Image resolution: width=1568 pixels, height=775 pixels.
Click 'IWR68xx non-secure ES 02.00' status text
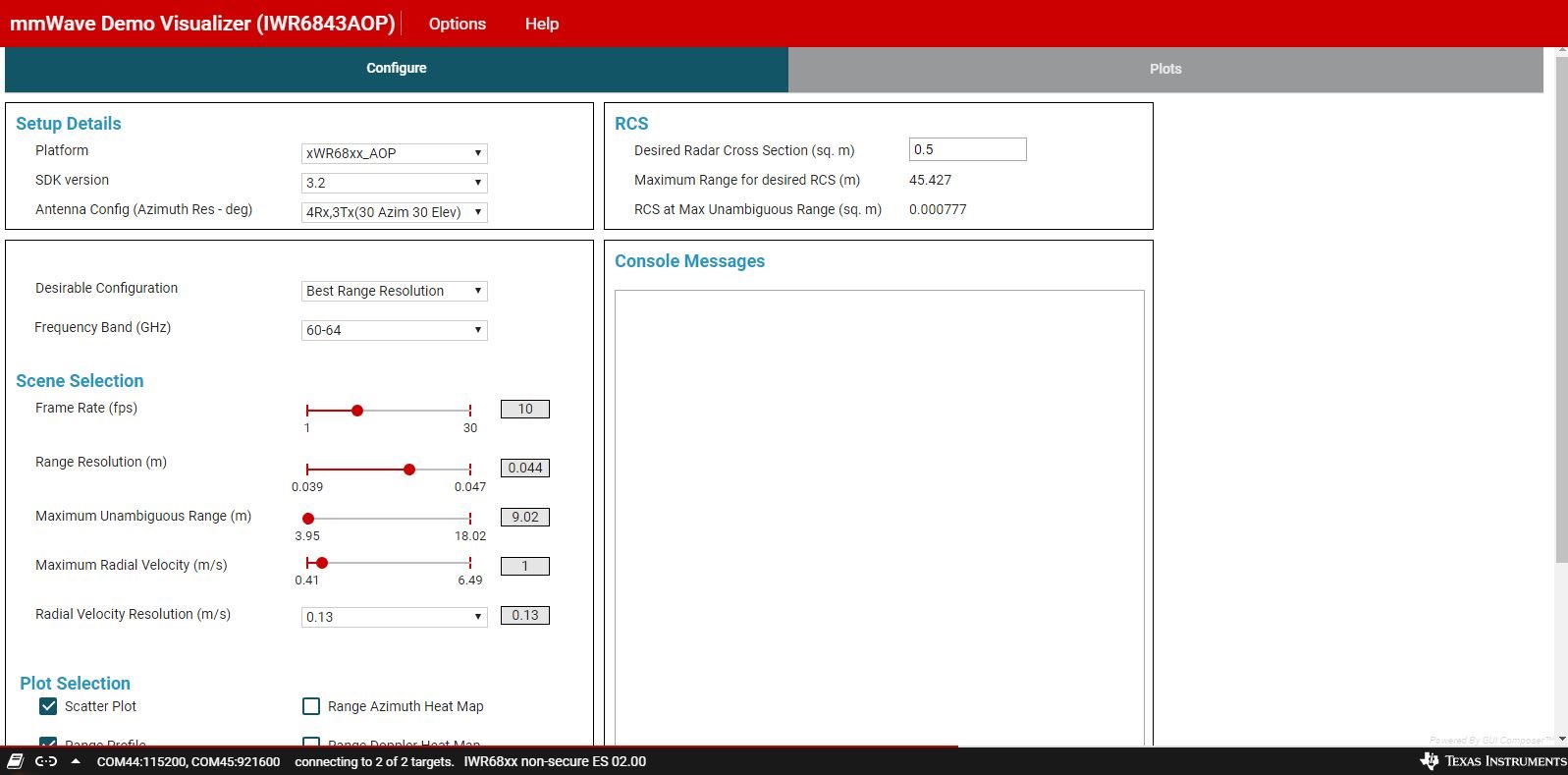[x=555, y=761]
